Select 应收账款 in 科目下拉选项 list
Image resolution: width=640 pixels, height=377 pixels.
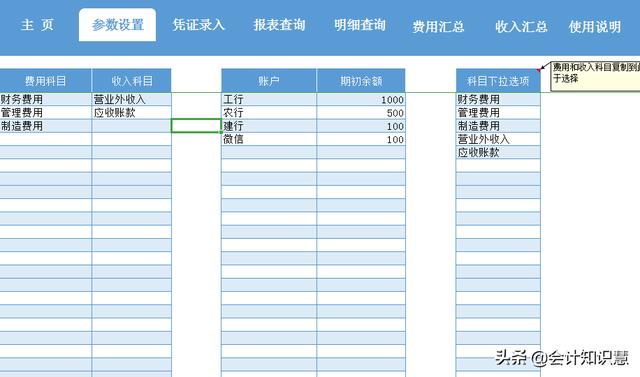coord(498,153)
